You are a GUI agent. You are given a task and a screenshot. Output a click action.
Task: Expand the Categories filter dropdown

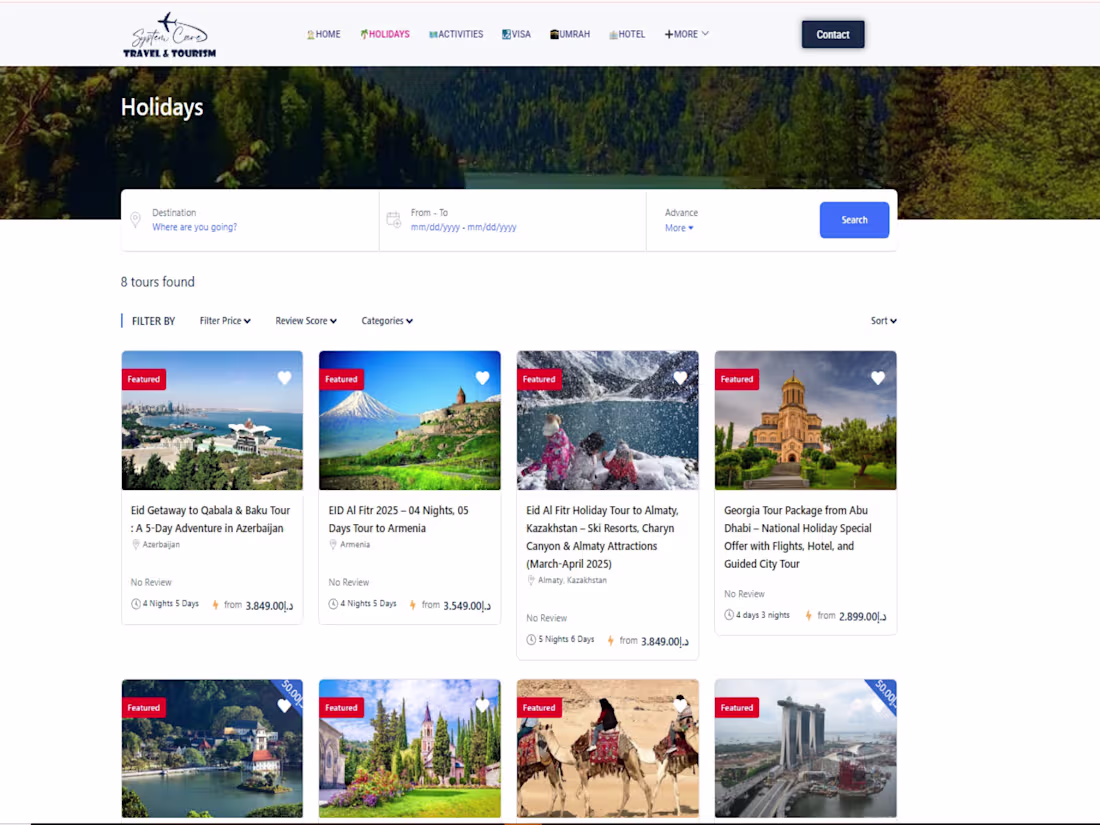pyautogui.click(x=387, y=320)
